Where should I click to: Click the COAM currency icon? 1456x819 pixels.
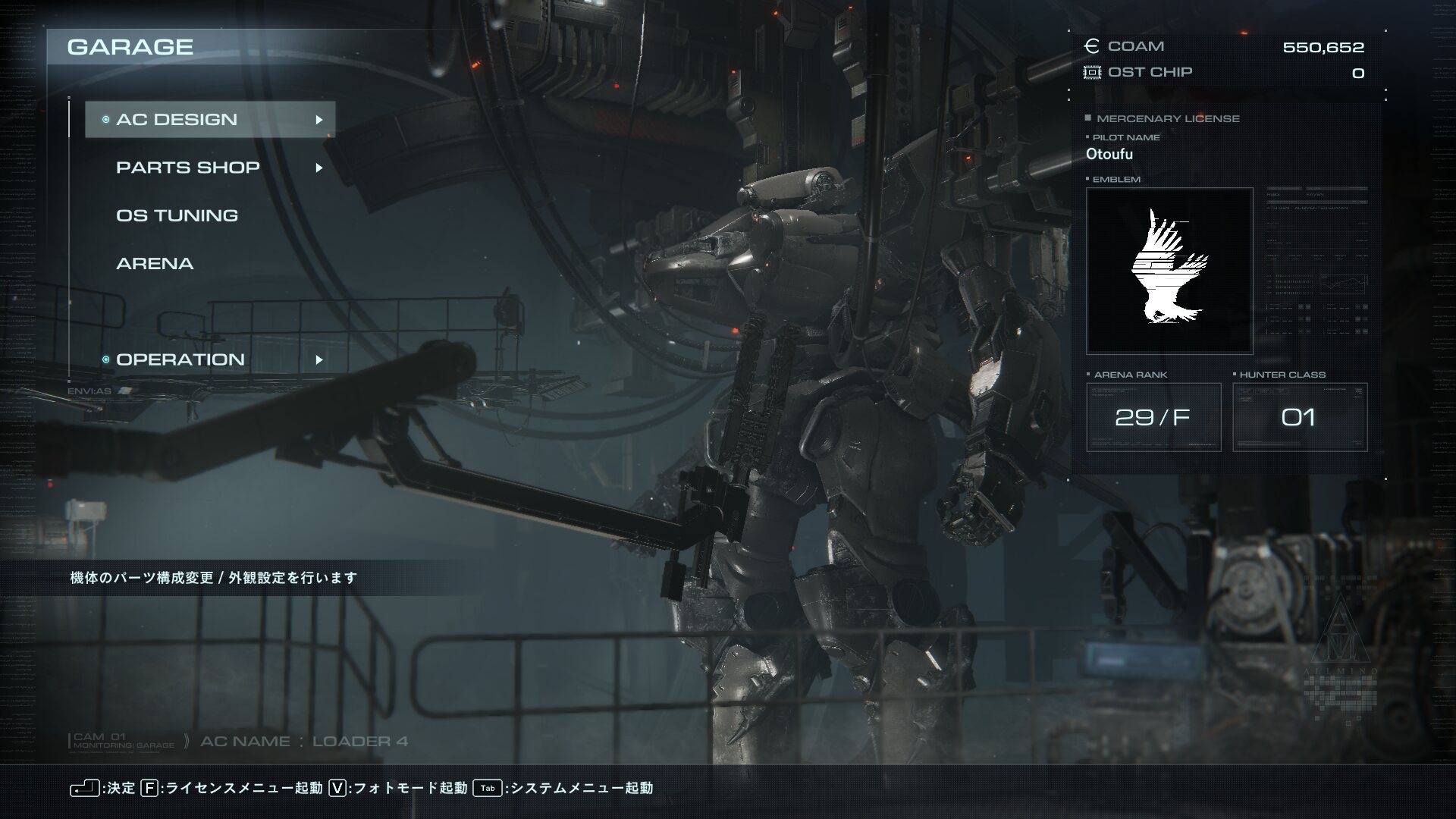click(x=1091, y=46)
